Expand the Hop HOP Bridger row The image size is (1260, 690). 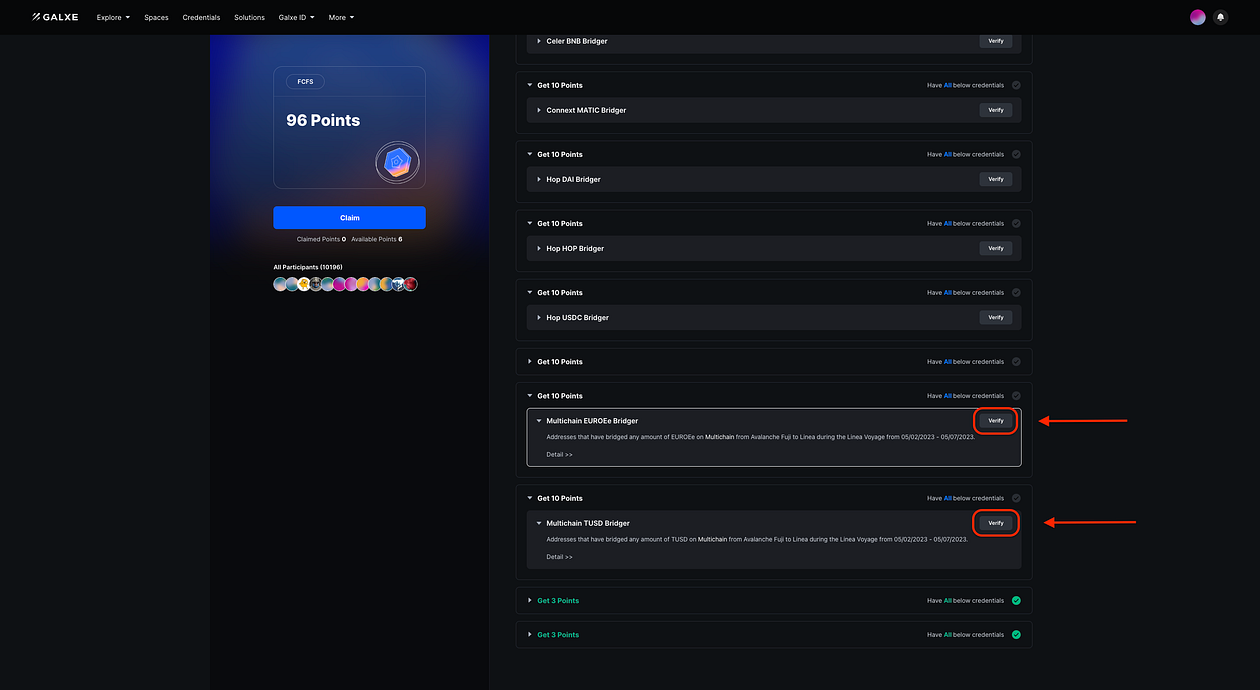(539, 248)
